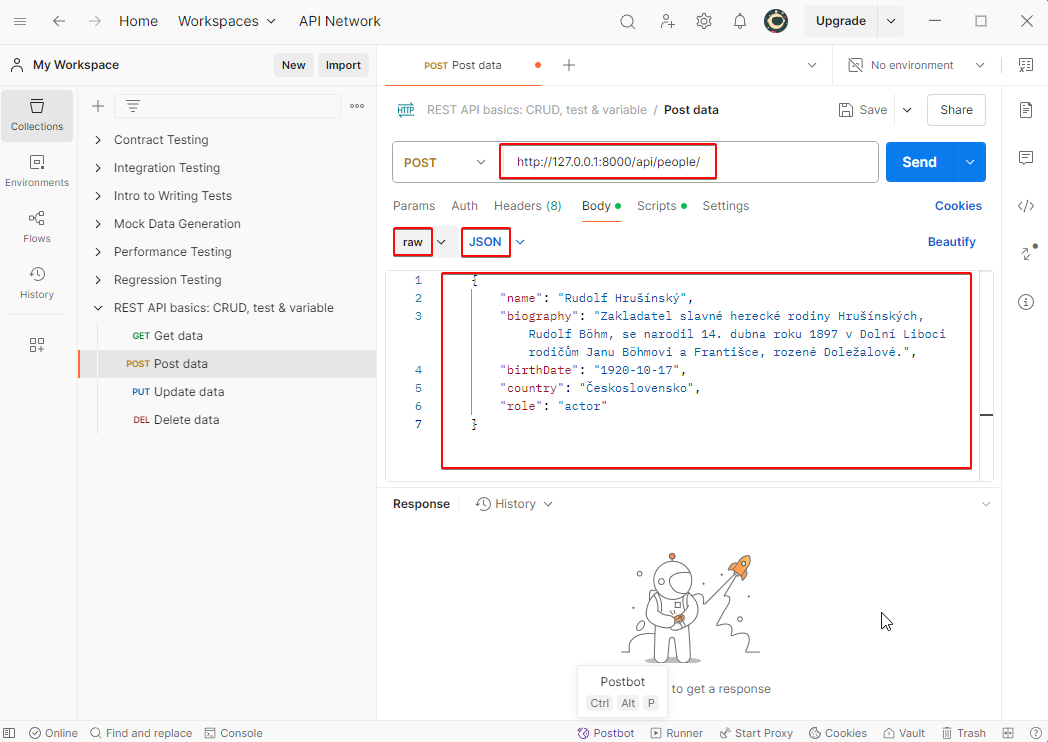Open the layout icon in the status bar
Image resolution: width=1048 pixels, height=742 pixels.
point(1008,733)
